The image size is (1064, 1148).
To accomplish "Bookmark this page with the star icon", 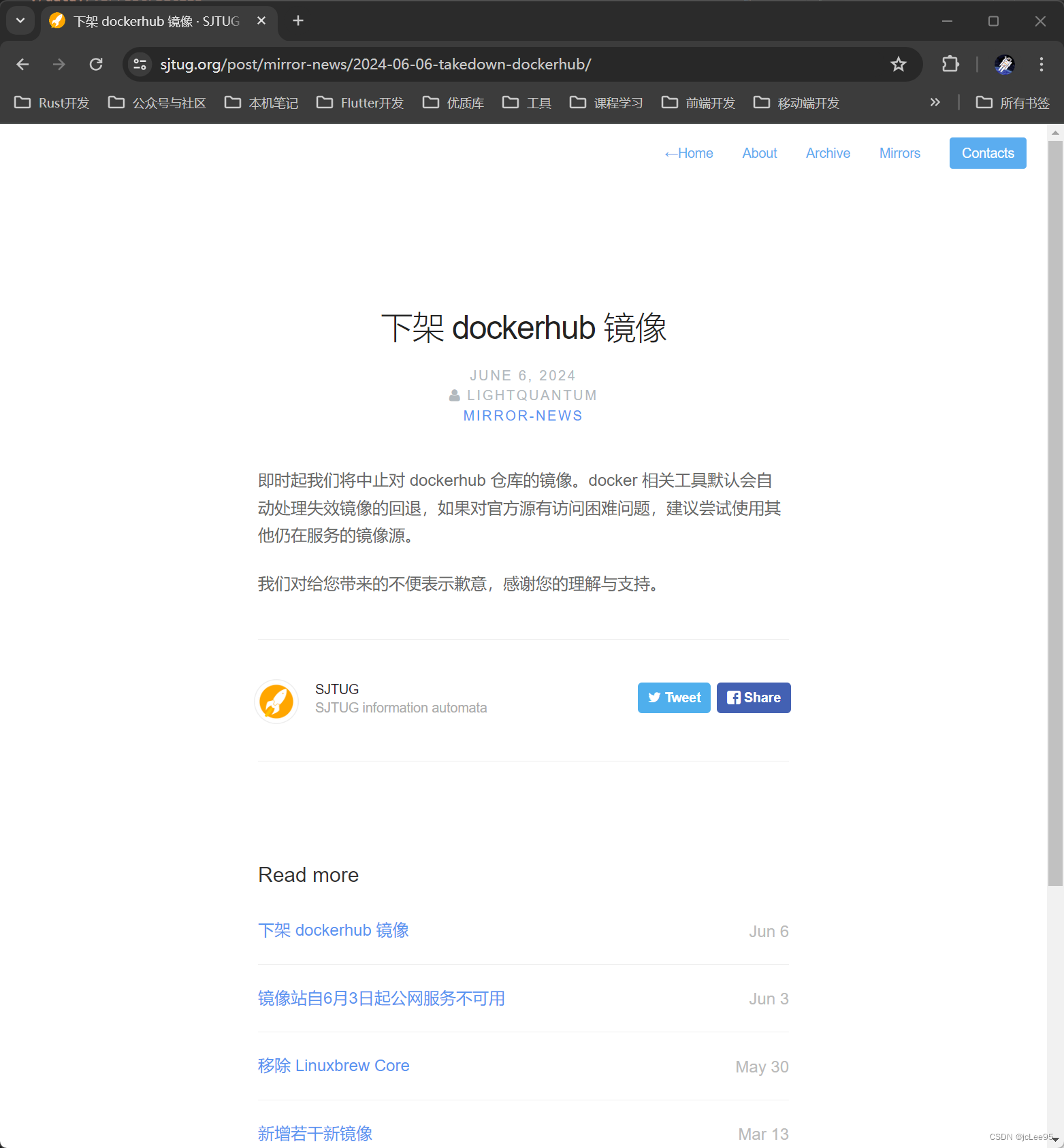I will (x=899, y=64).
